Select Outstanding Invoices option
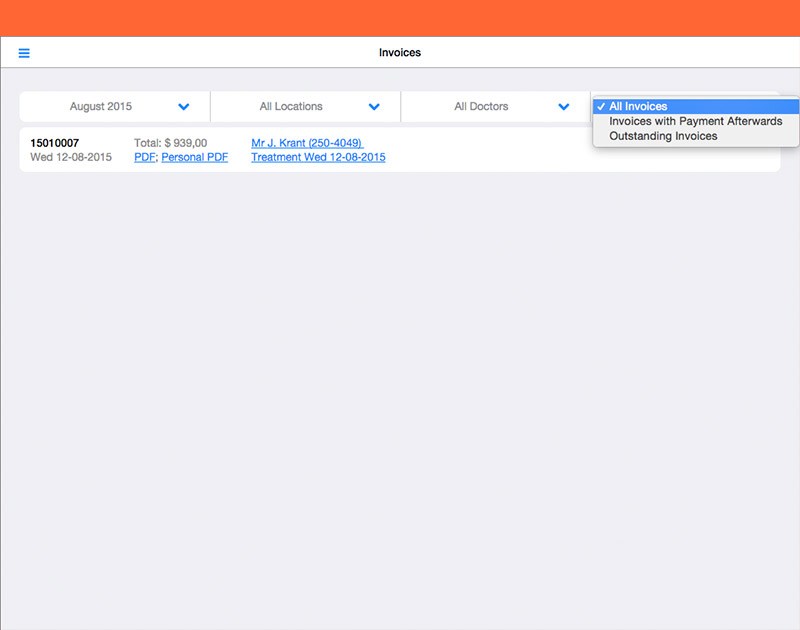This screenshot has width=800, height=630. point(696,136)
